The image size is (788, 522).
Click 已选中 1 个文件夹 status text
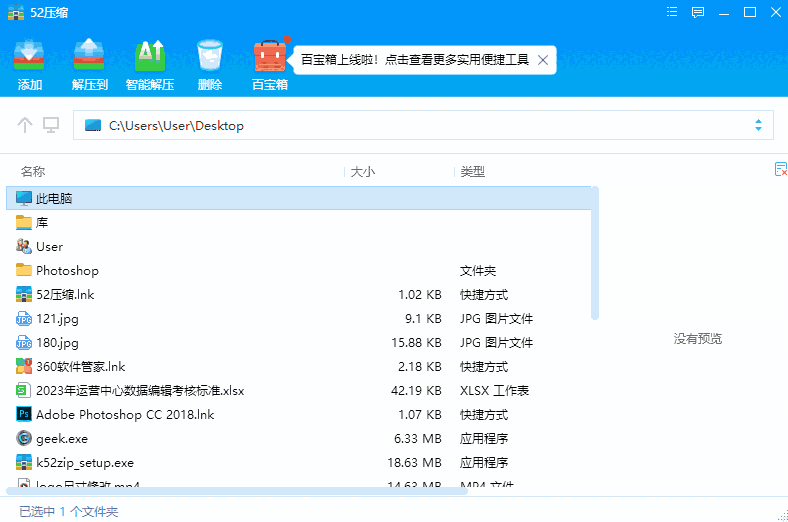pyautogui.click(x=69, y=511)
